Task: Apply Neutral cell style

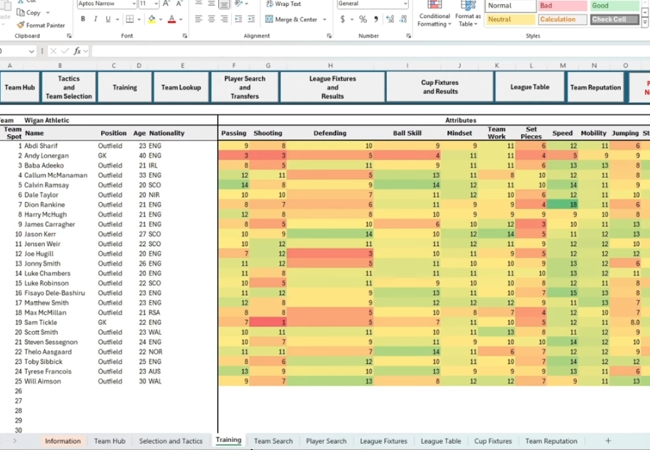Action: click(511, 19)
